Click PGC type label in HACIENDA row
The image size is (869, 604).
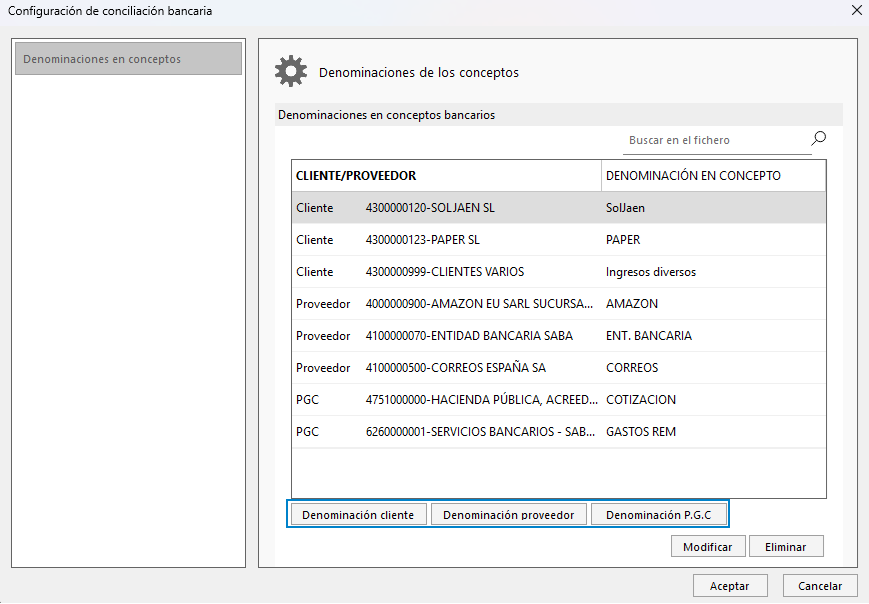(308, 400)
